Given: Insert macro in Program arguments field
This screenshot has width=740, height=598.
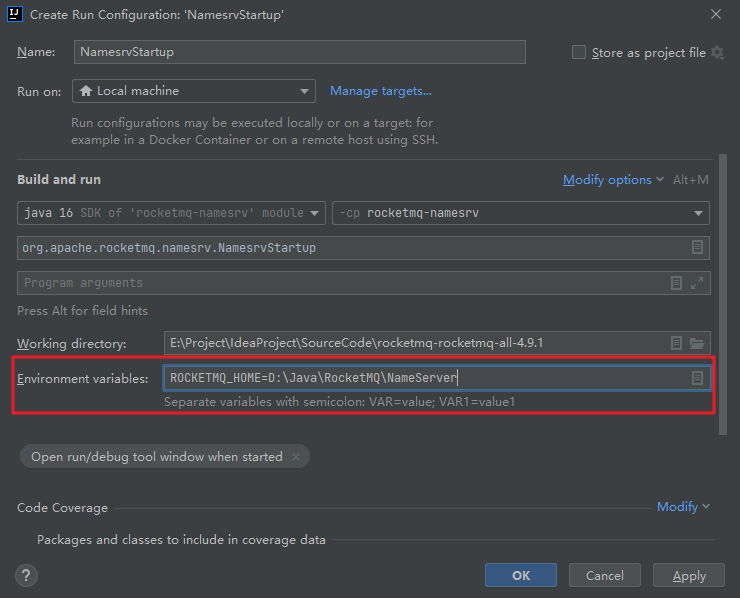Looking at the screenshot, I should pos(676,283).
